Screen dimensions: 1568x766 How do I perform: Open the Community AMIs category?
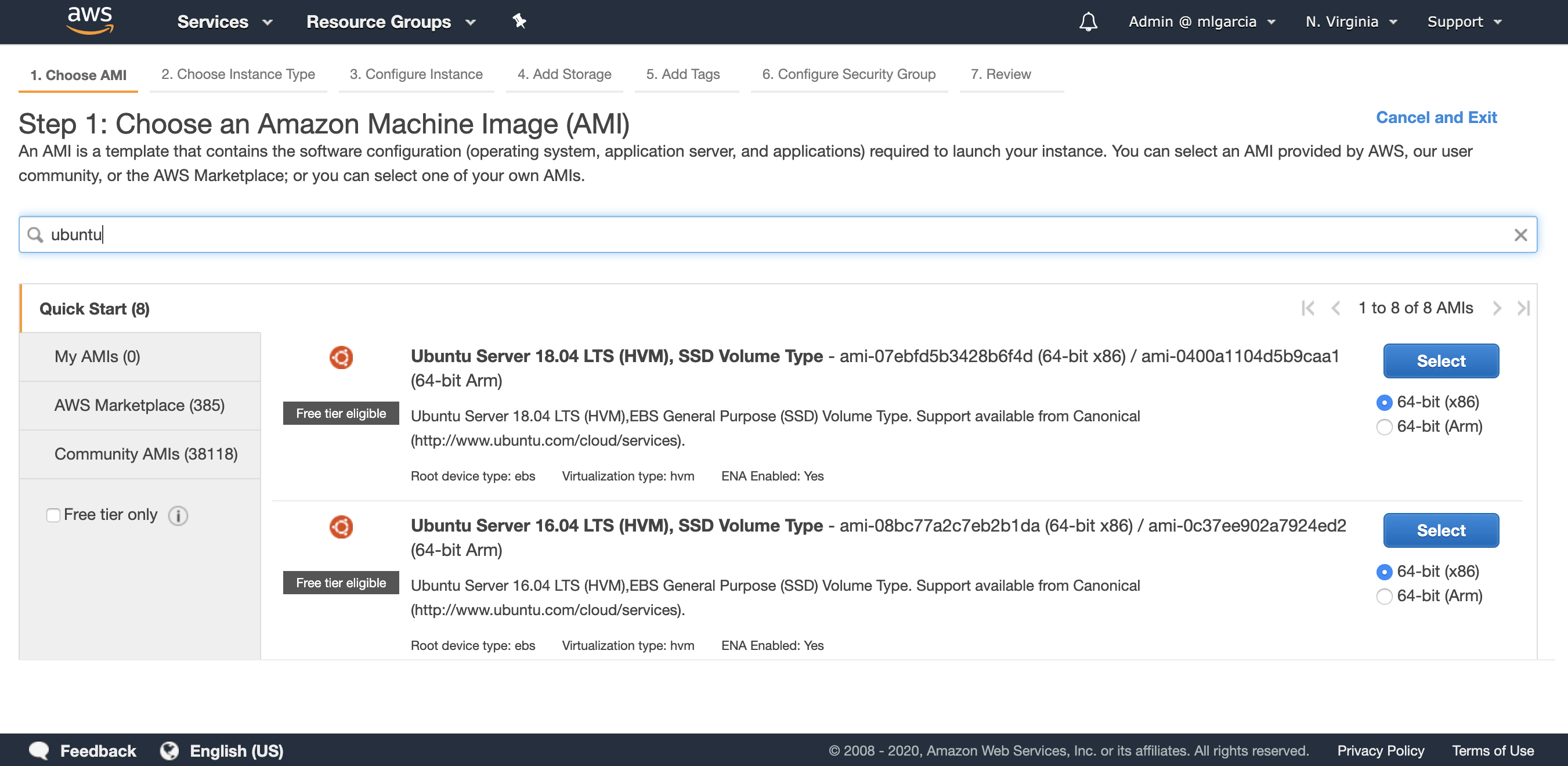146,454
